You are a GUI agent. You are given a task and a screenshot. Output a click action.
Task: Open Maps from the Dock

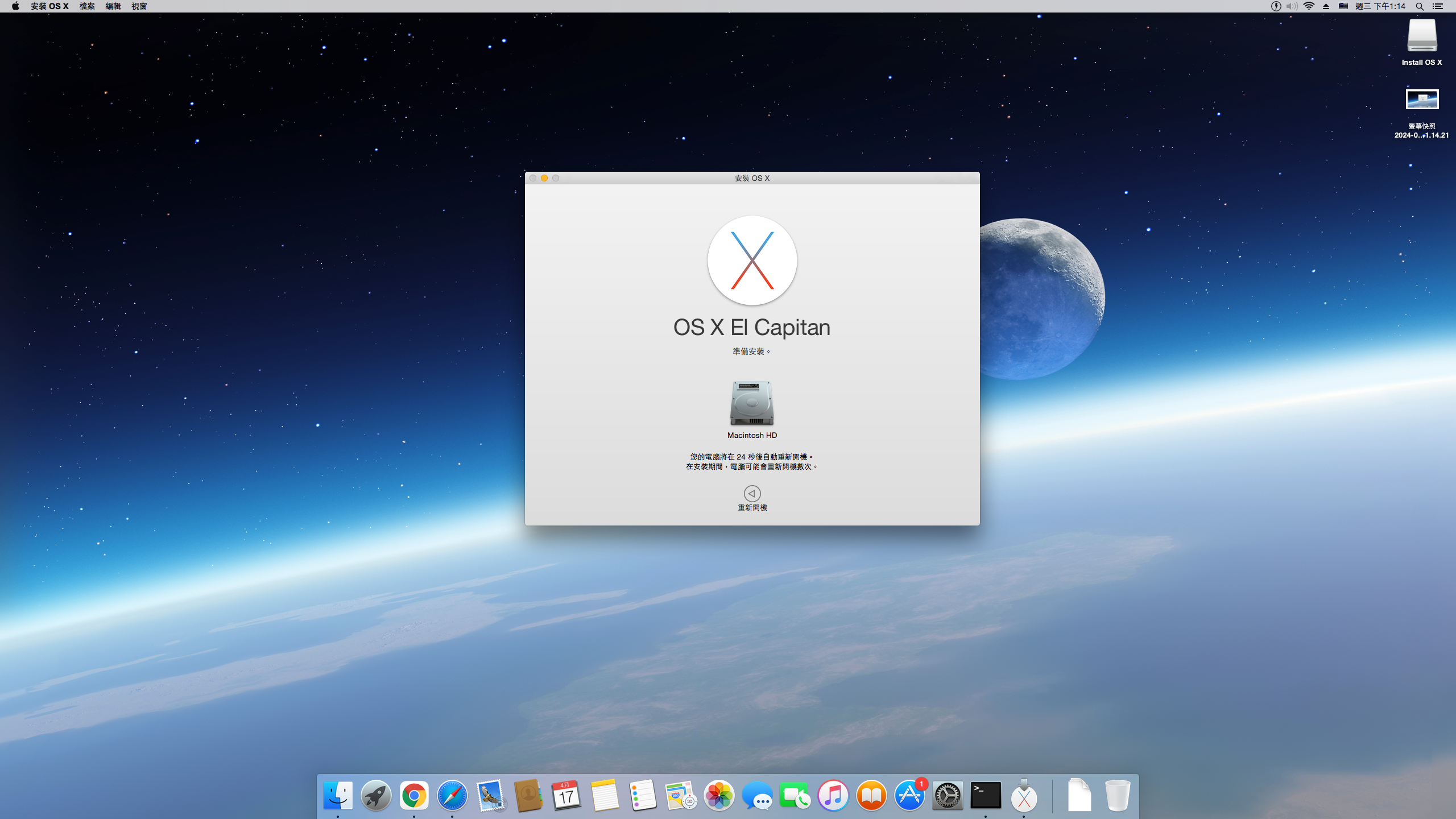(x=681, y=795)
